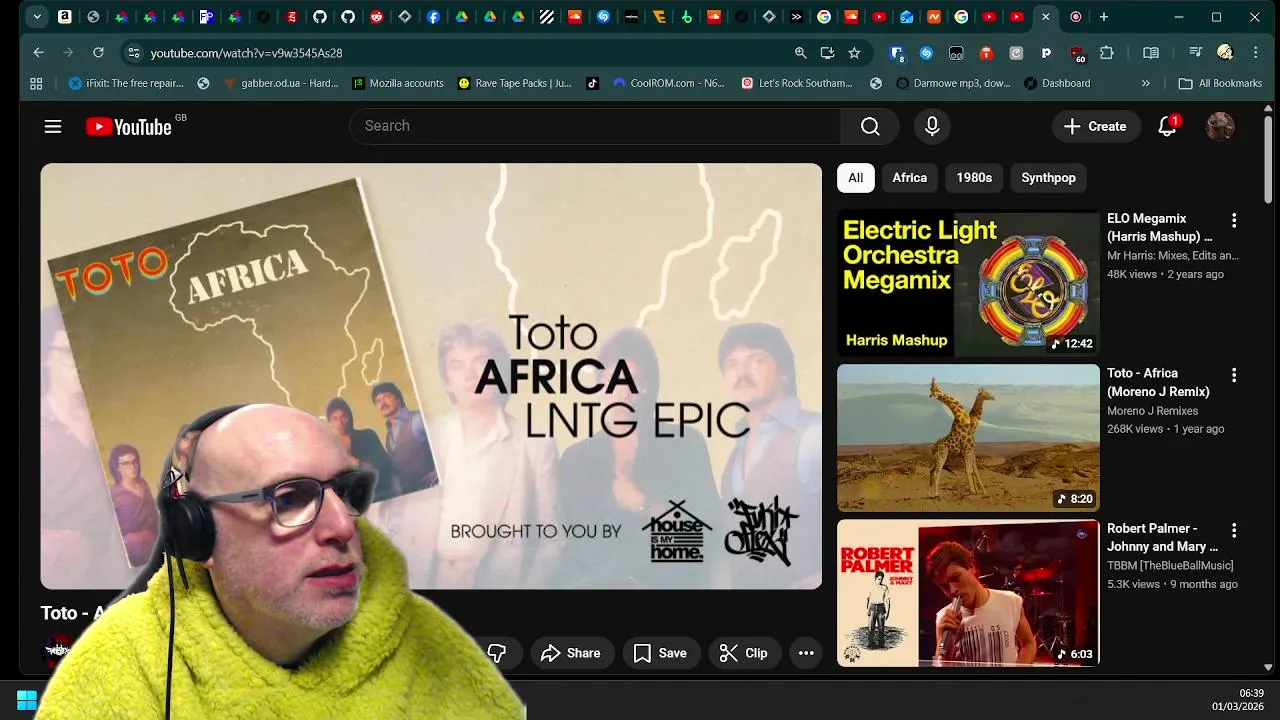This screenshot has height=720, width=1280.
Task: Install app icon in address bar
Action: click(x=827, y=53)
